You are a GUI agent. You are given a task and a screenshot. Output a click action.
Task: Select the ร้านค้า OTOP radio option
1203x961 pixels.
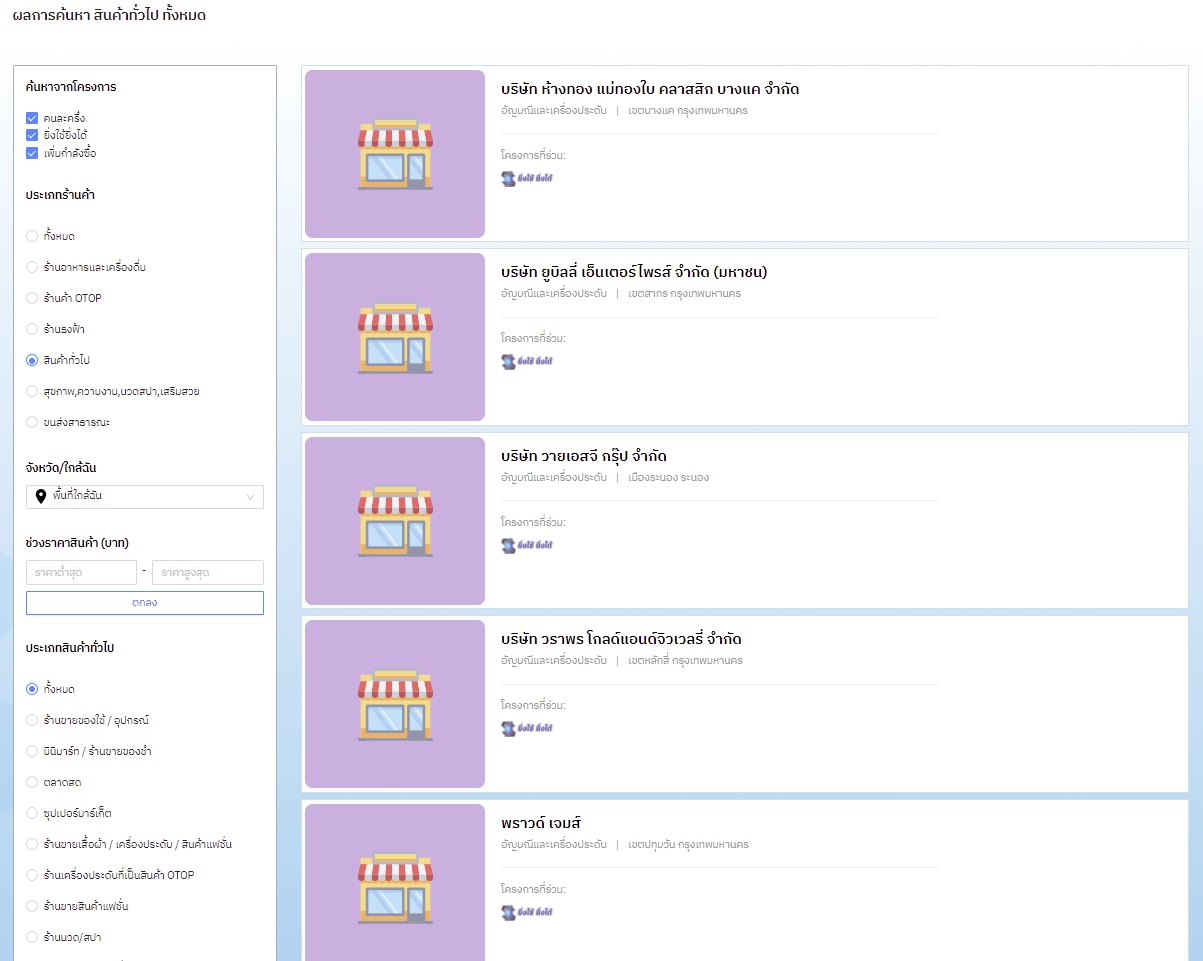[32, 298]
